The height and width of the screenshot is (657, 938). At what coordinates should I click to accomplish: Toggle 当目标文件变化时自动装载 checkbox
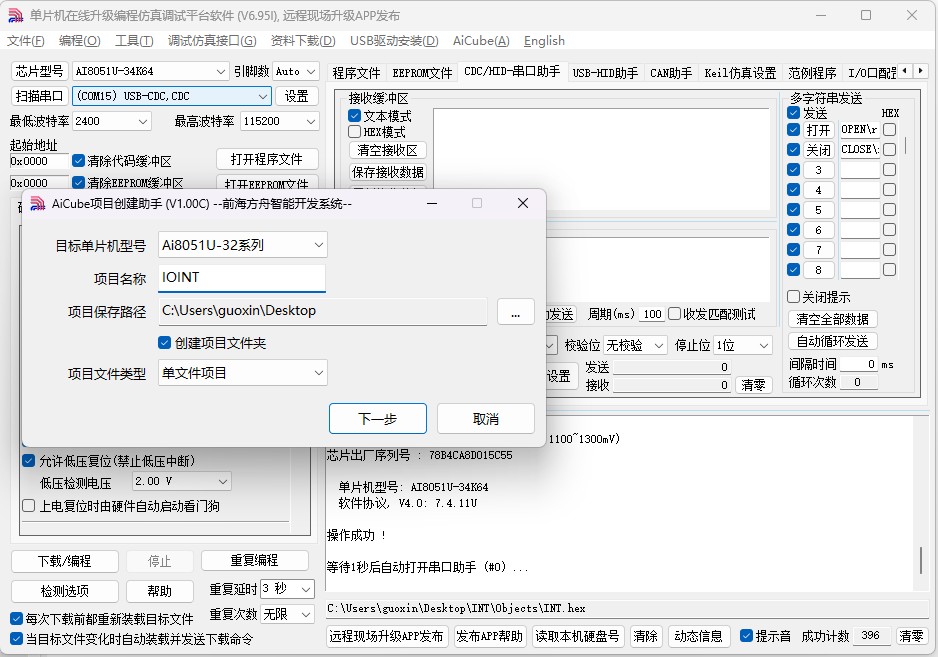(17, 638)
